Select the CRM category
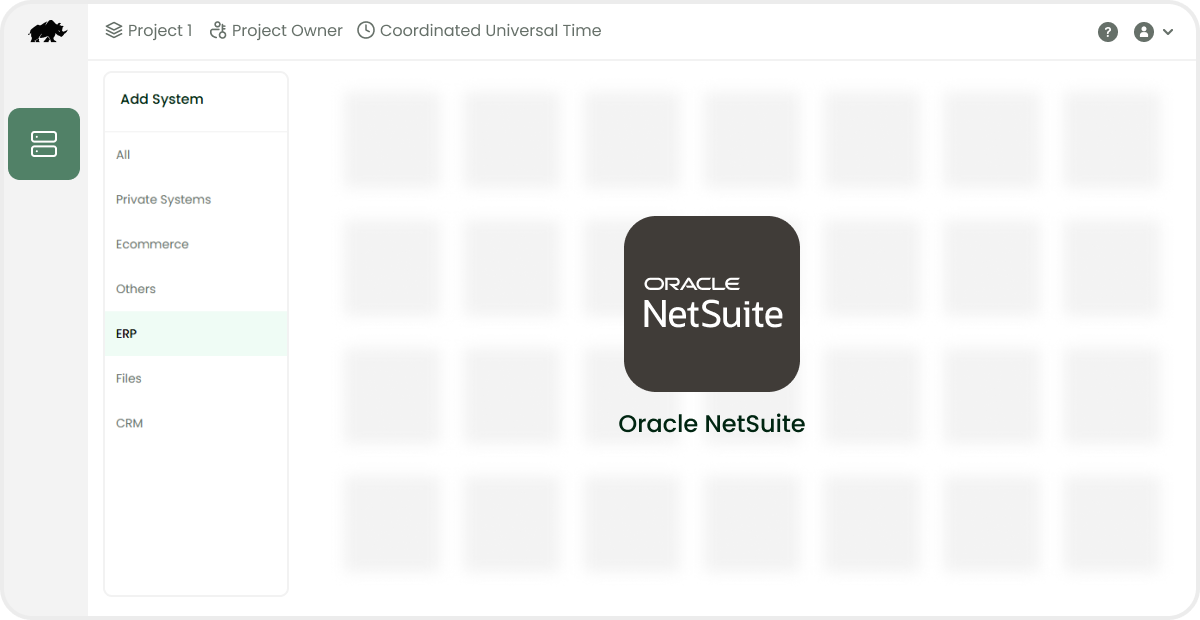The height and width of the screenshot is (620, 1200). (130, 423)
